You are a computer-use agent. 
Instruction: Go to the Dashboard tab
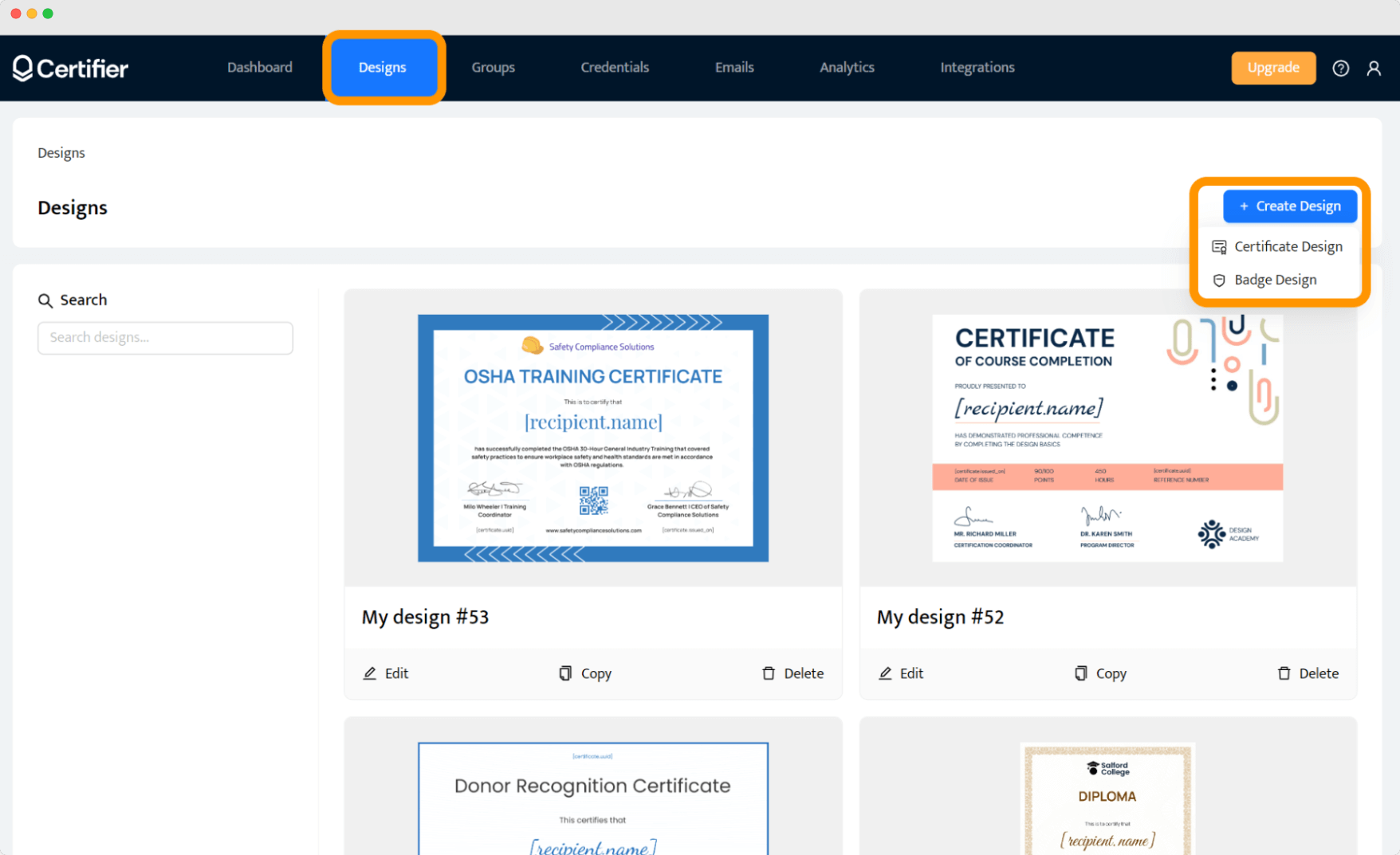tap(260, 68)
